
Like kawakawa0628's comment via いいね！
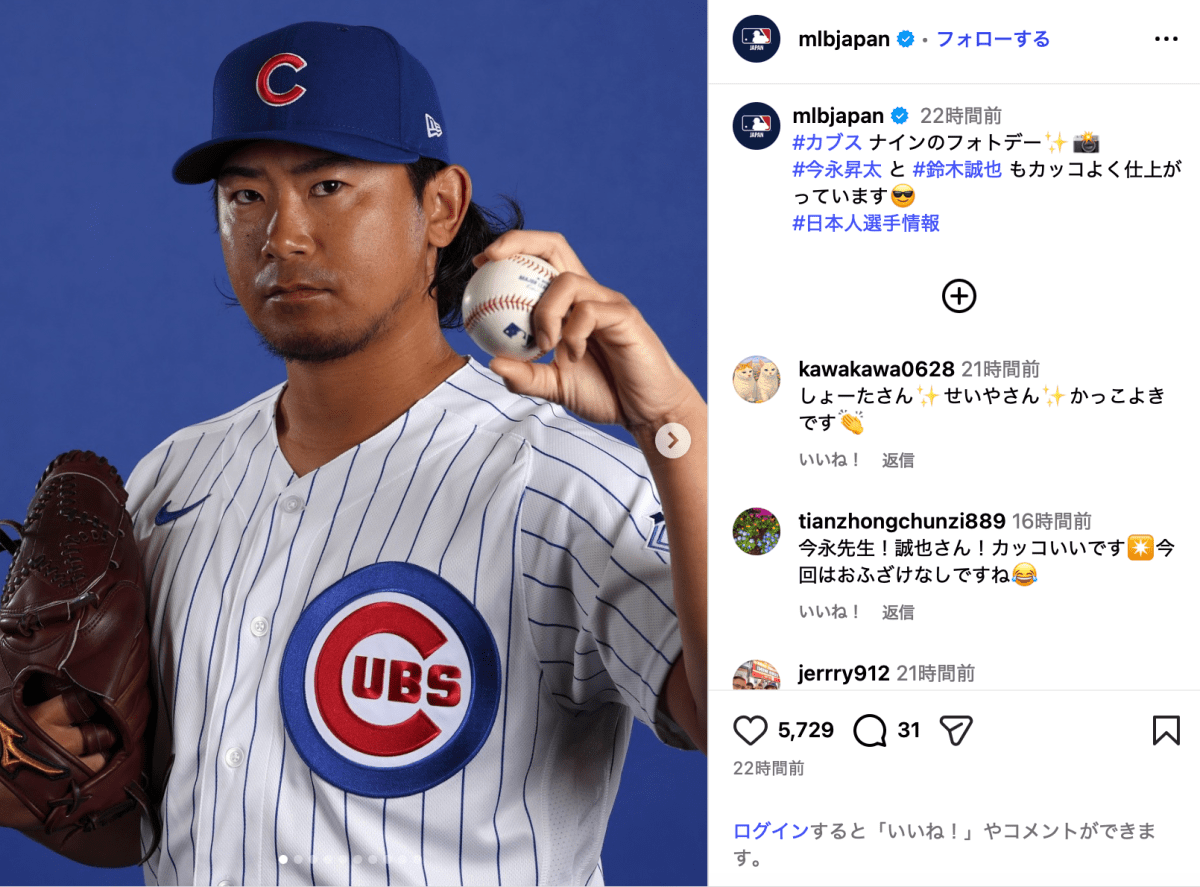tap(830, 460)
